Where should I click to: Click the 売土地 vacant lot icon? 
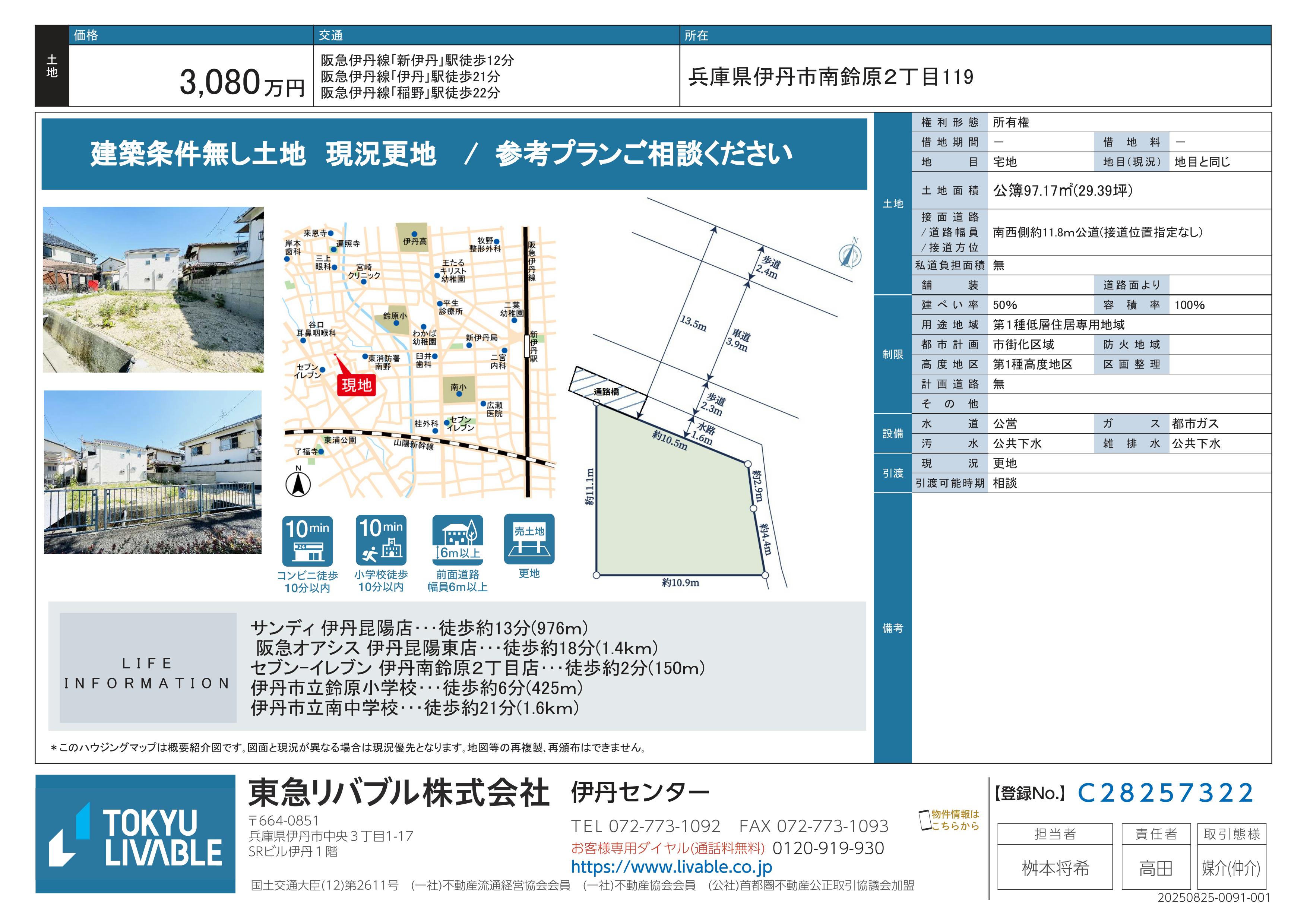click(x=529, y=539)
